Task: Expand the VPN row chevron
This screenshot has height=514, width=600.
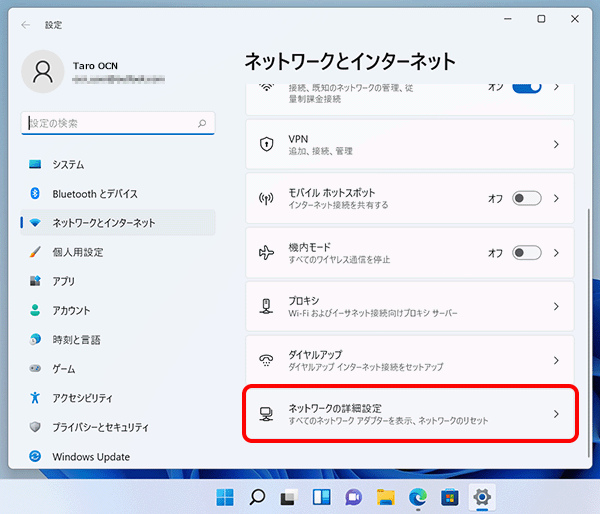Action: point(556,144)
